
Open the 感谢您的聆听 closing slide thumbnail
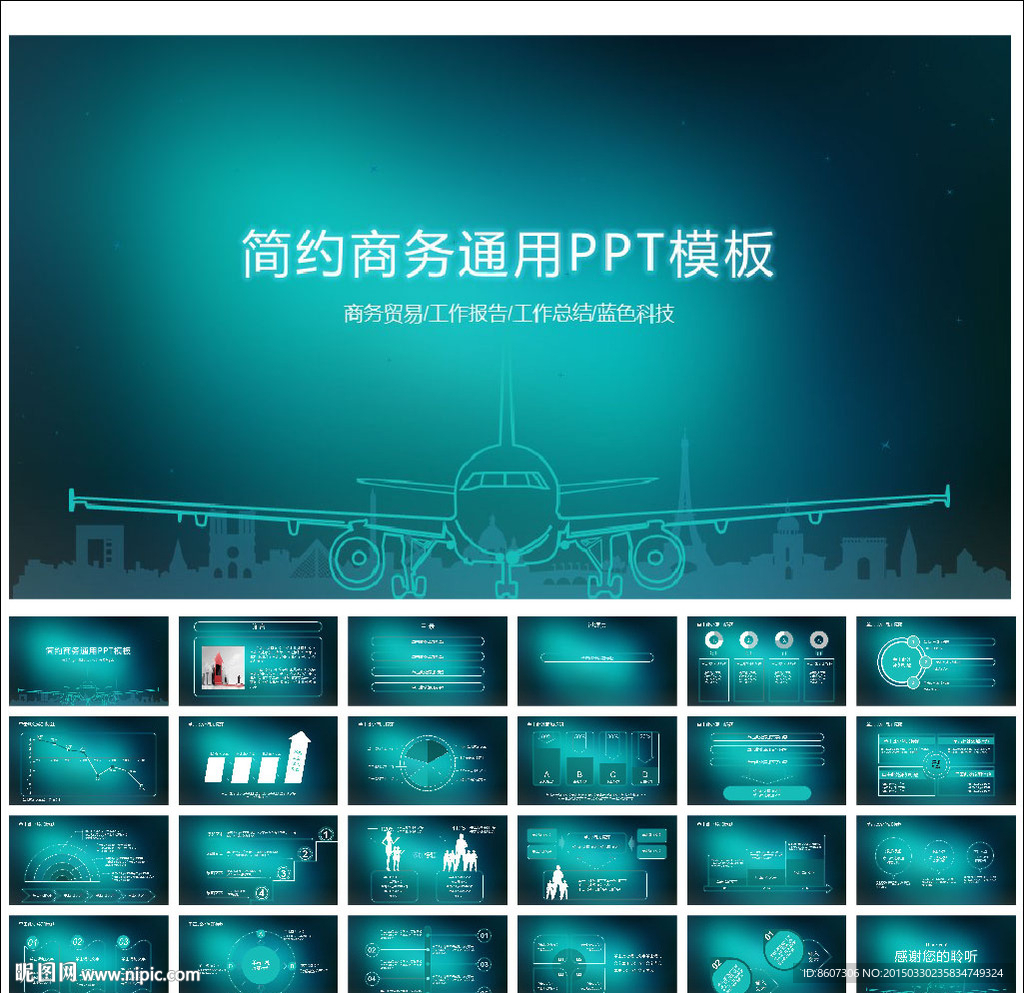[x=936, y=954]
